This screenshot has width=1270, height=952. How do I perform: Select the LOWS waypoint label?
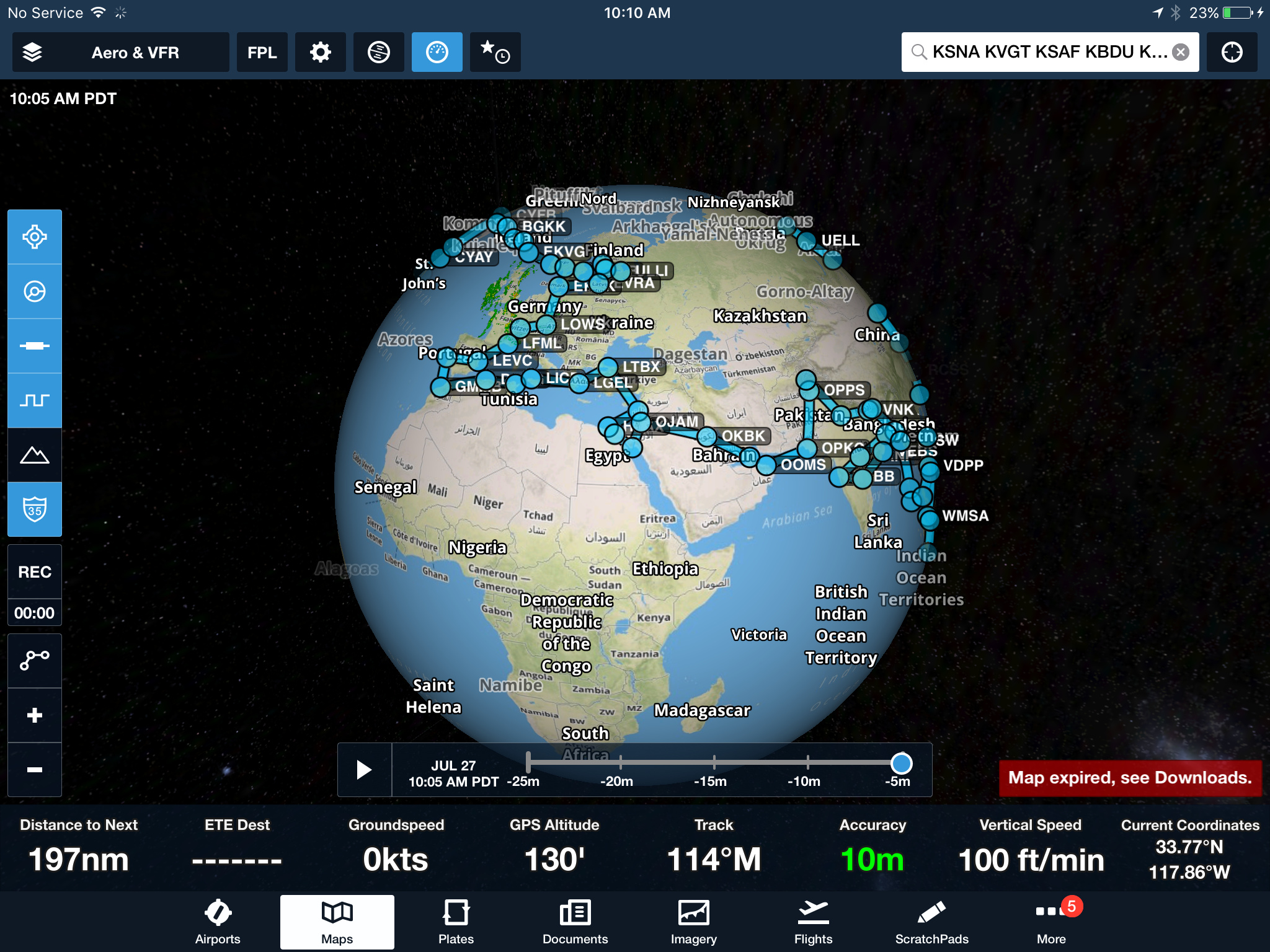point(582,324)
